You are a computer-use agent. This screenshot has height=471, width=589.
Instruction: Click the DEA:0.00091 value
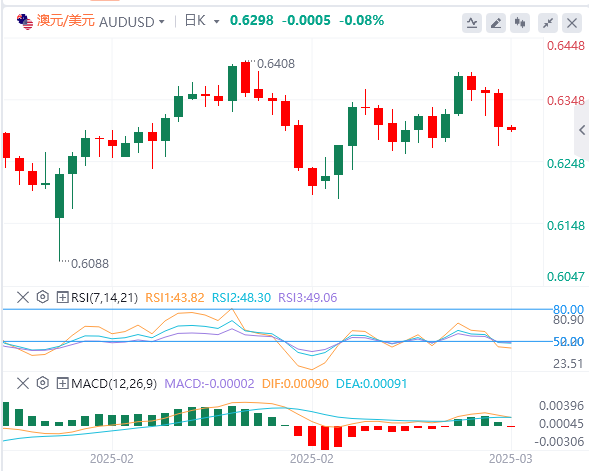tap(372, 383)
